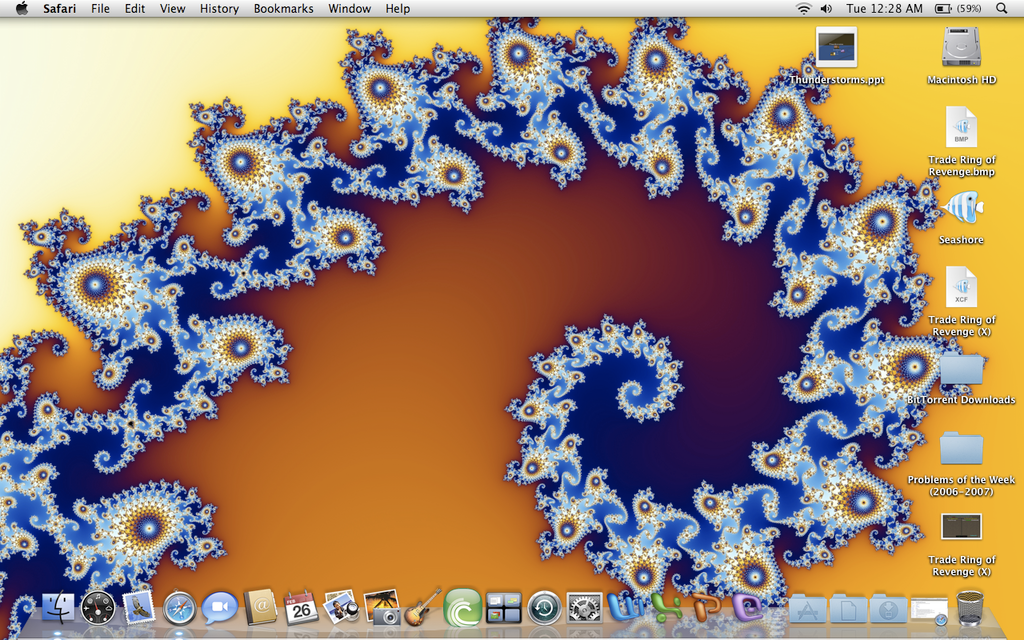Open the volume control in menu bar

[x=826, y=8]
